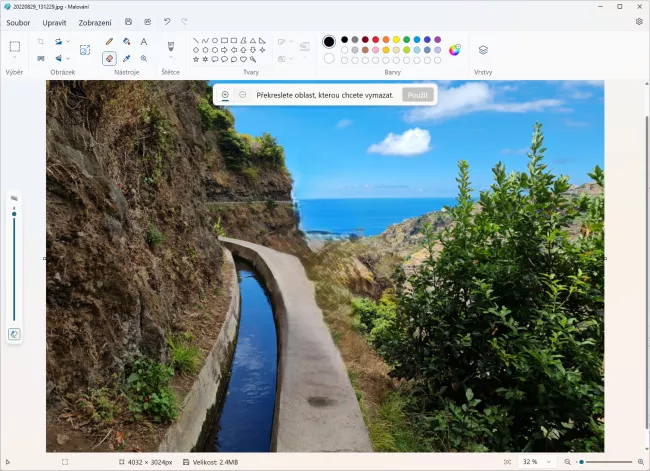Select the Magnifier tool
The image size is (650, 471).
(144, 59)
